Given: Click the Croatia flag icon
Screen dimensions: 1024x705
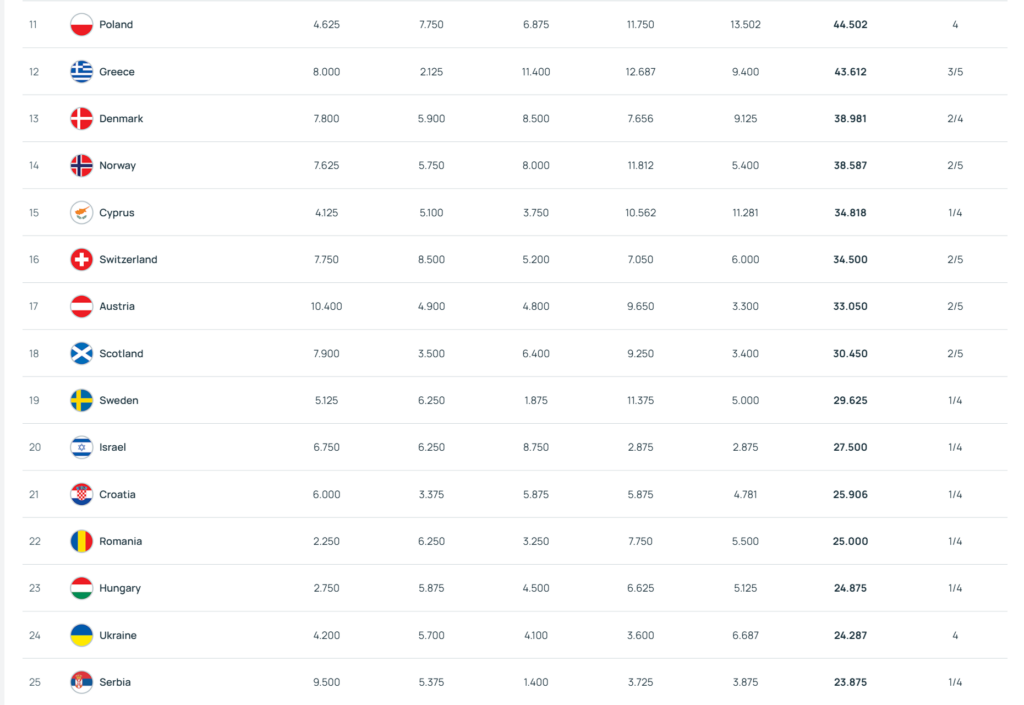Looking at the screenshot, I should tap(82, 495).
